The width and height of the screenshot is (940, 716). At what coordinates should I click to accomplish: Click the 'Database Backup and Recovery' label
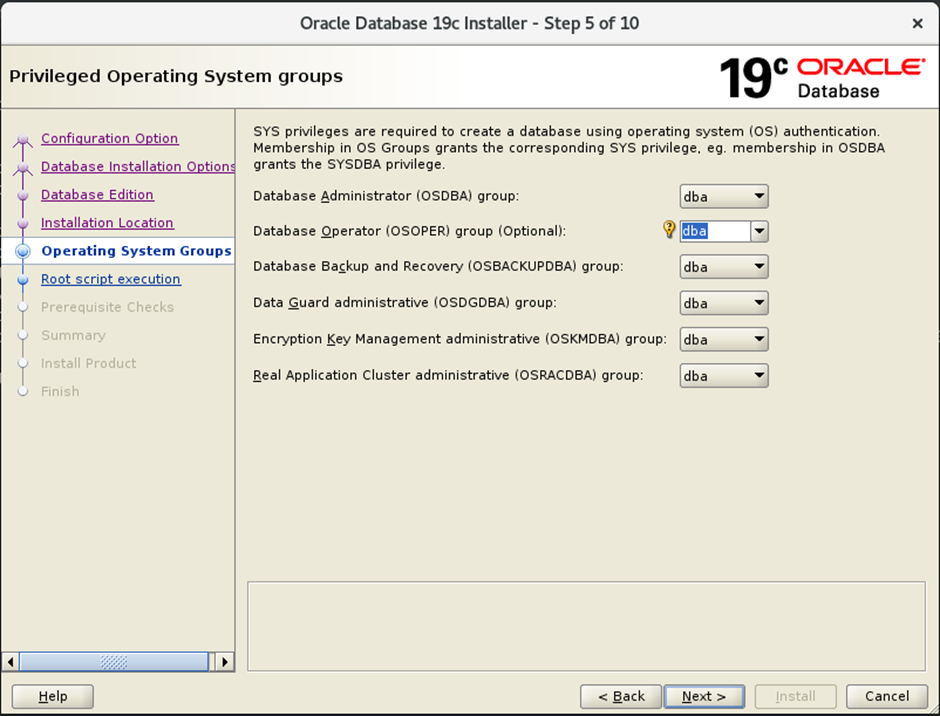(x=438, y=266)
